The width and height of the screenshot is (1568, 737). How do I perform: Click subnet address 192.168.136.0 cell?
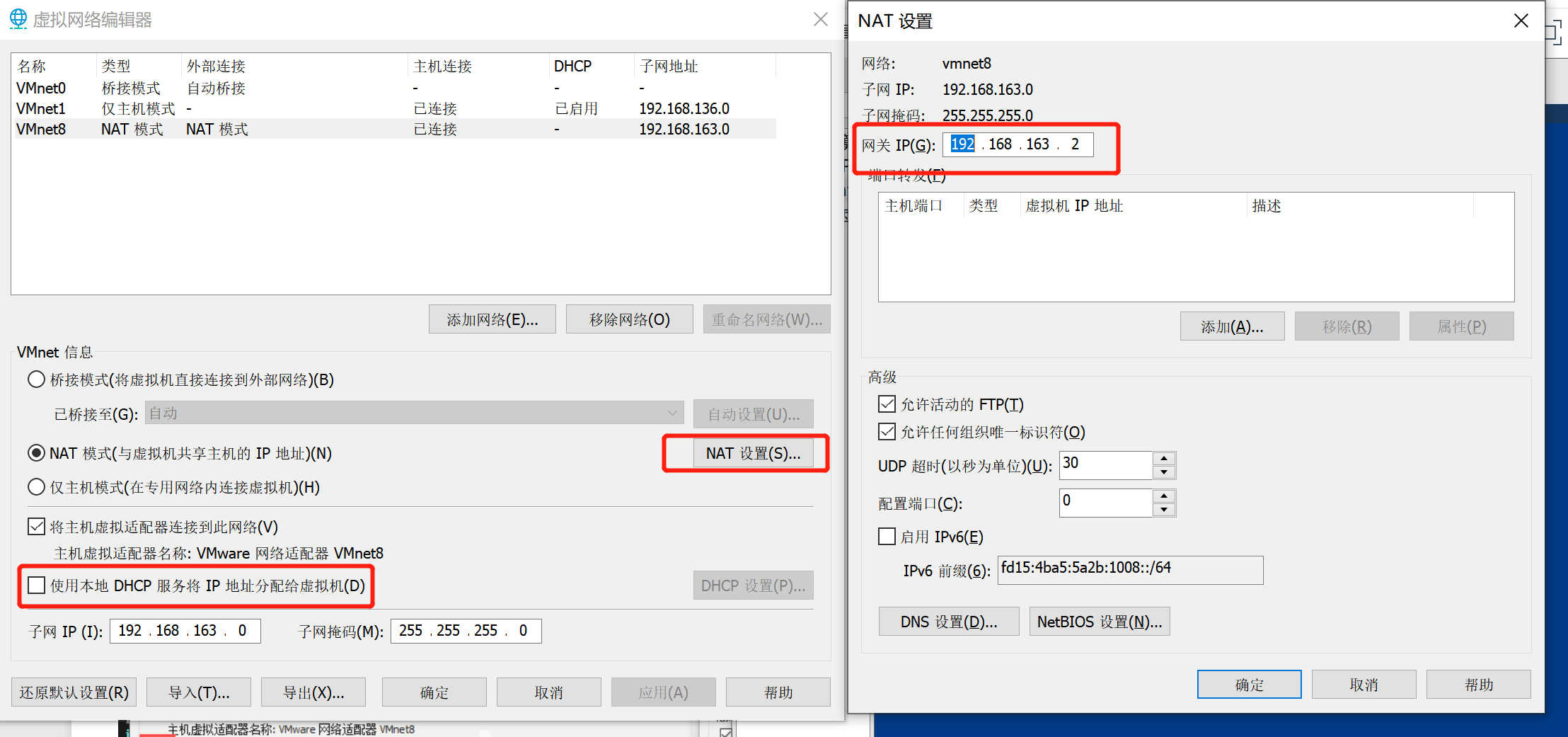tap(684, 108)
